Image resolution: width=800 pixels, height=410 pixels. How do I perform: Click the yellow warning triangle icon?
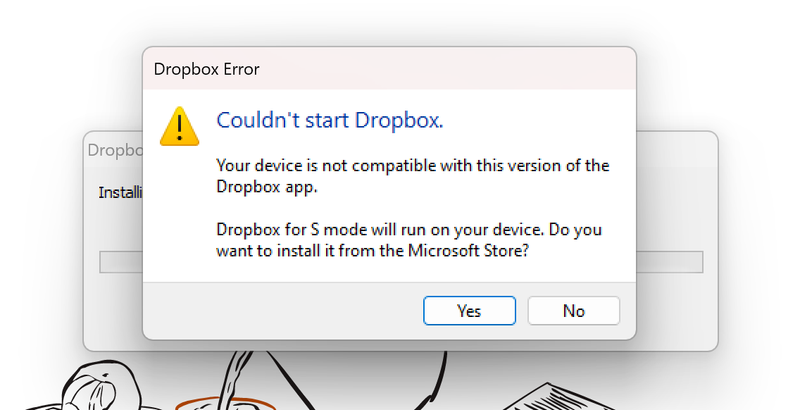[179, 126]
